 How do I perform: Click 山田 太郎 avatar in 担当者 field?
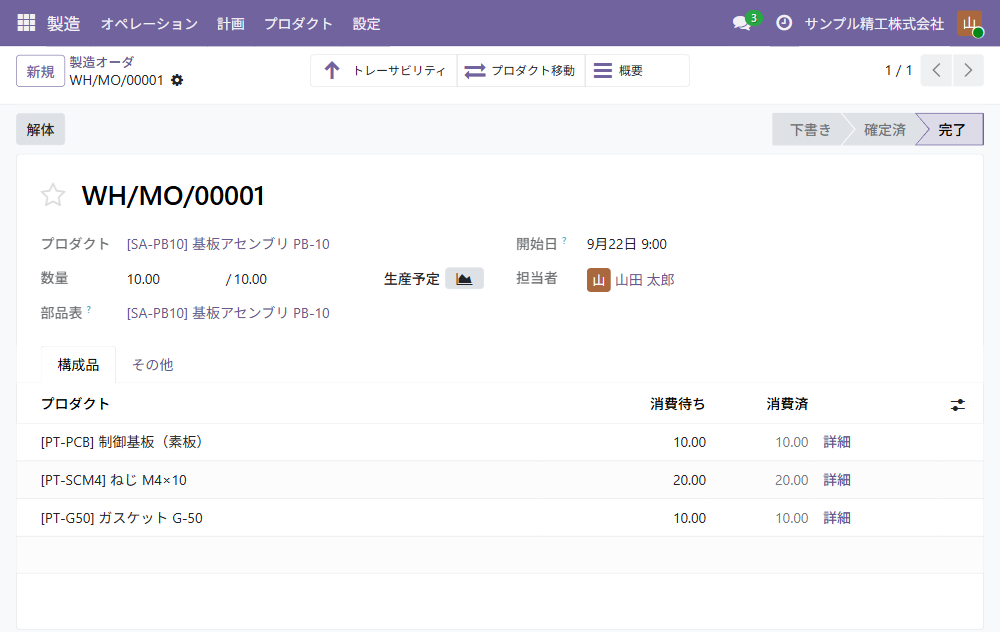tap(598, 280)
